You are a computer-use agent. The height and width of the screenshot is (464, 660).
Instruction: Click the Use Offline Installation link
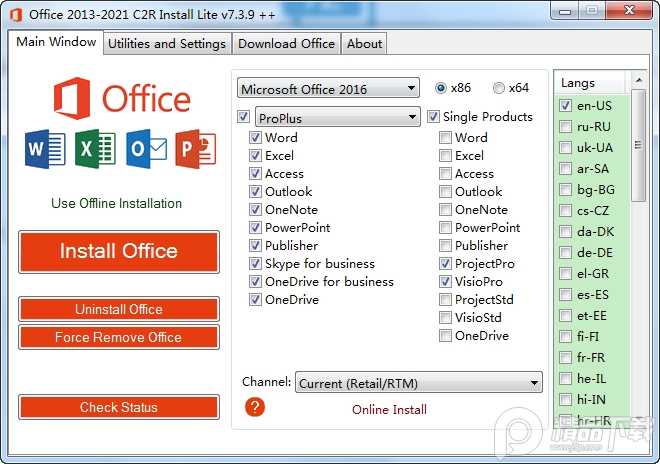click(x=117, y=203)
